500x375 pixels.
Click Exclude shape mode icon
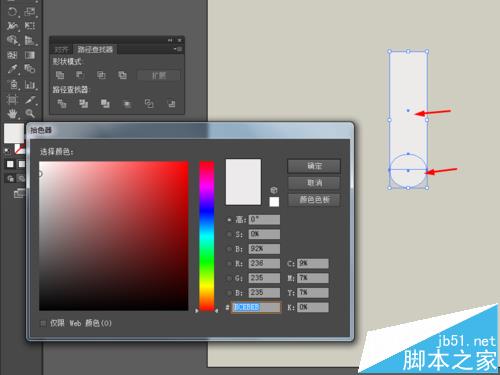122,75
